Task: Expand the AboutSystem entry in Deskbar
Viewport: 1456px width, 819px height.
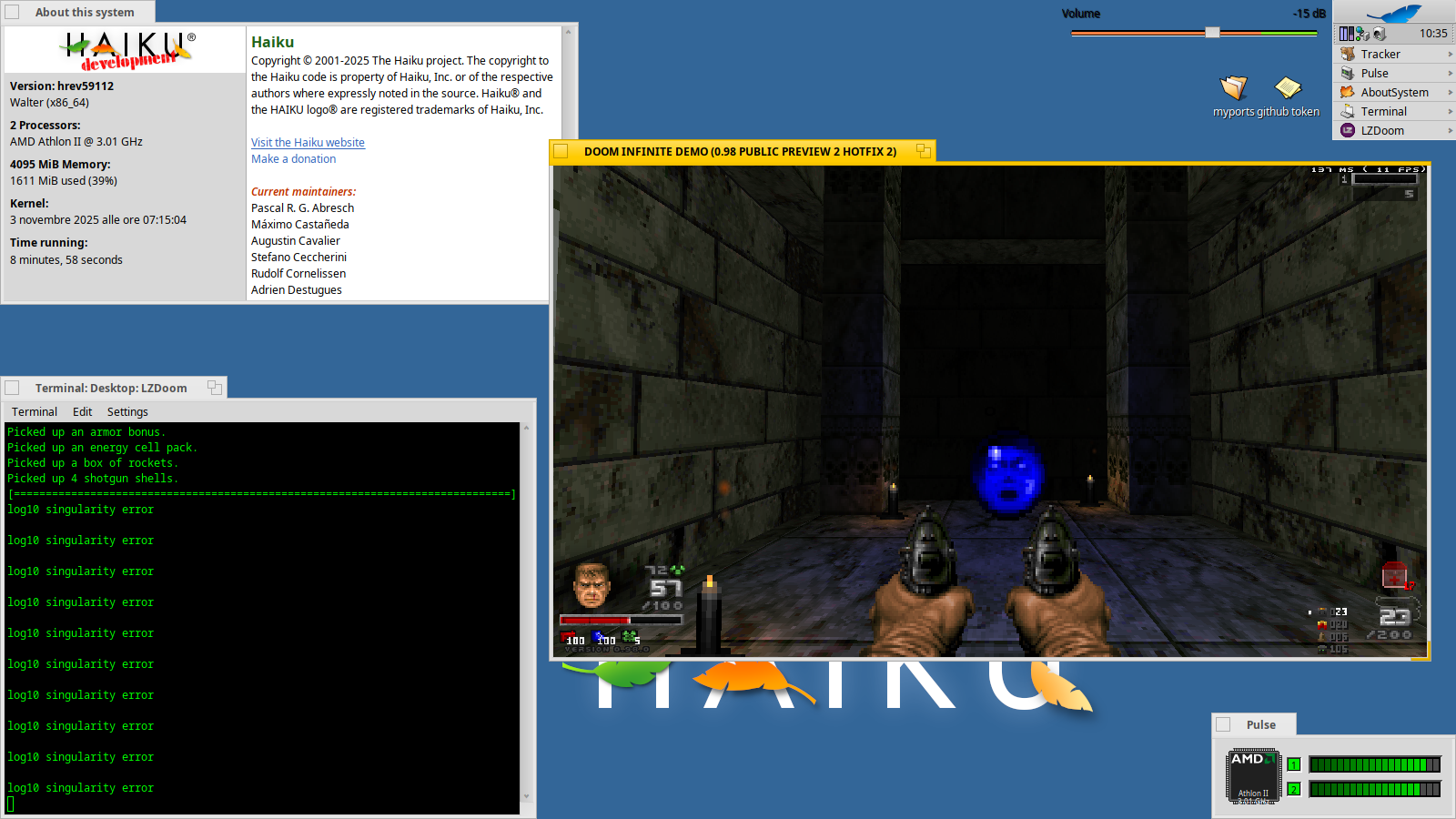Action: (x=1450, y=93)
